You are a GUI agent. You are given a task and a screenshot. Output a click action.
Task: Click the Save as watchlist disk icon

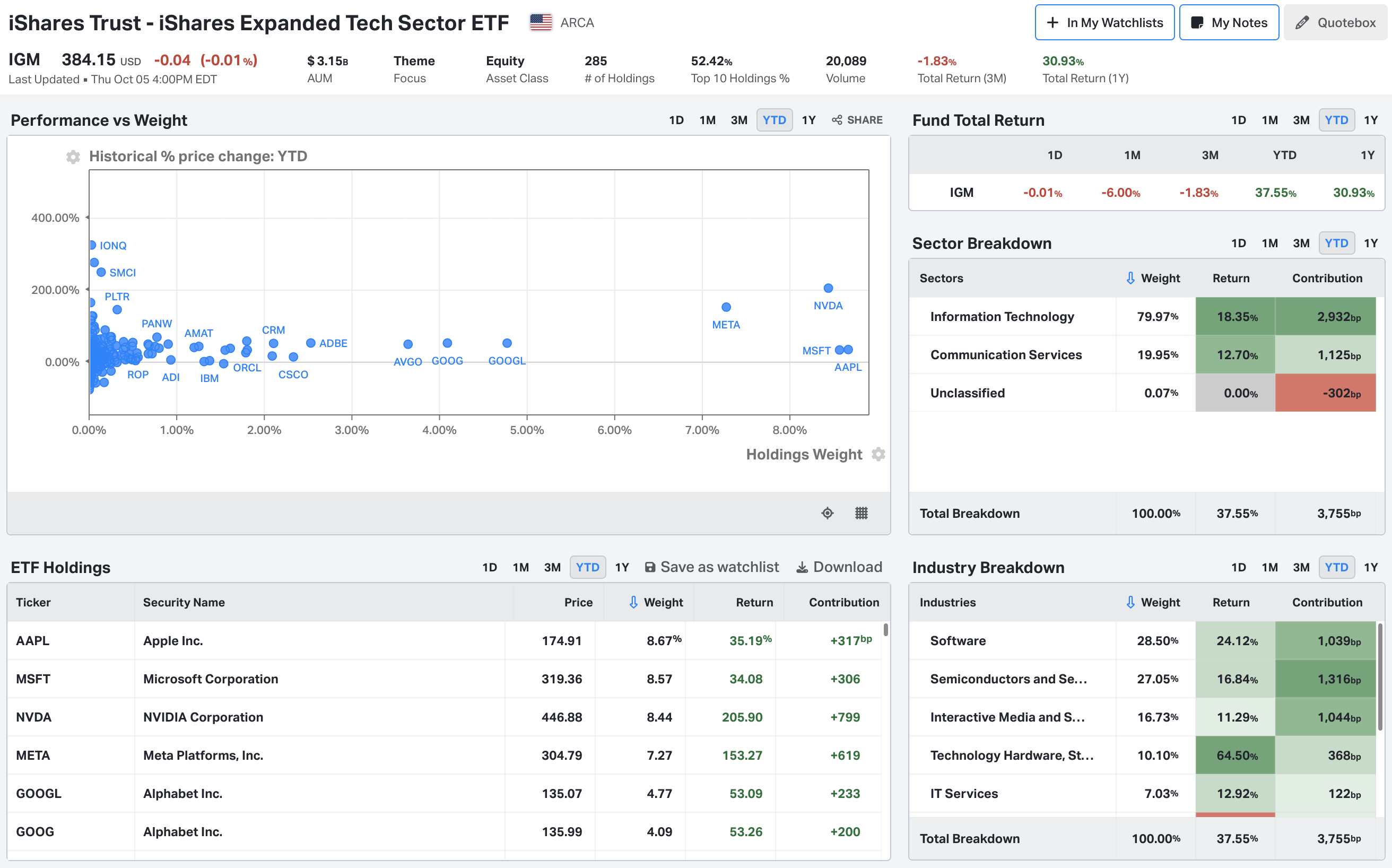point(650,567)
